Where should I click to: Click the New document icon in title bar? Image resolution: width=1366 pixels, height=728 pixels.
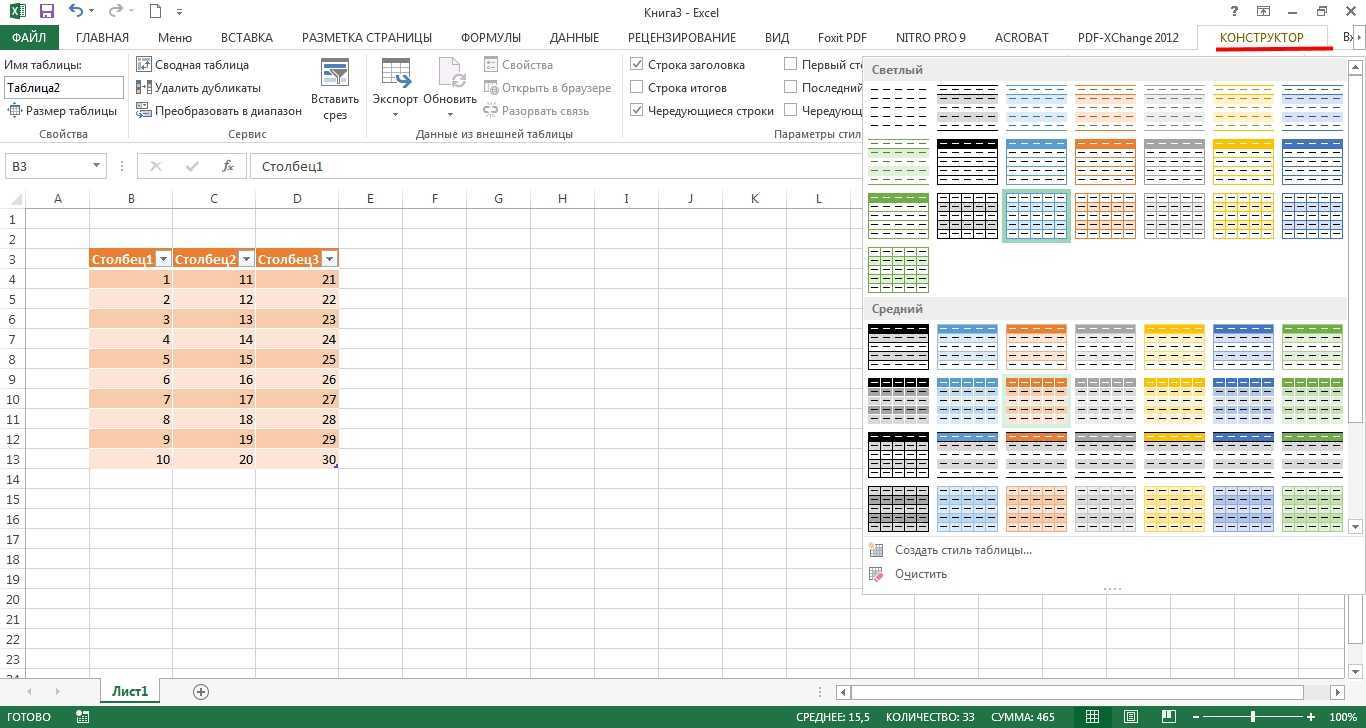tap(155, 12)
